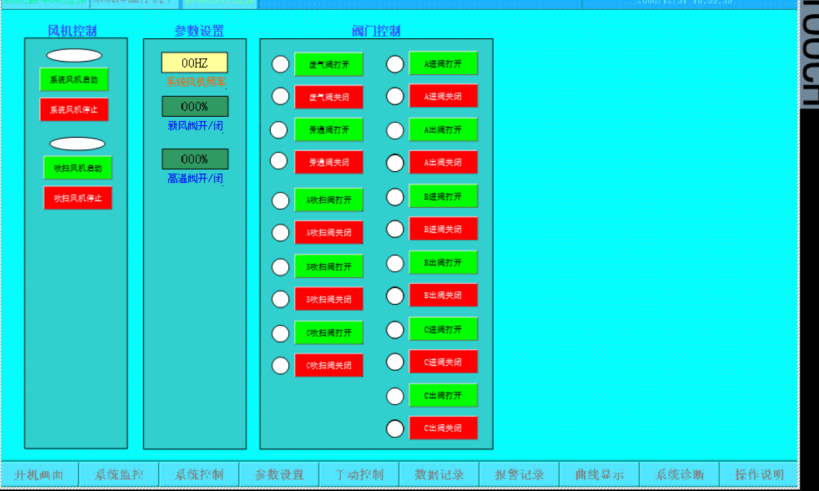
Task: Open the 报警记录 tab
Action: (519, 474)
